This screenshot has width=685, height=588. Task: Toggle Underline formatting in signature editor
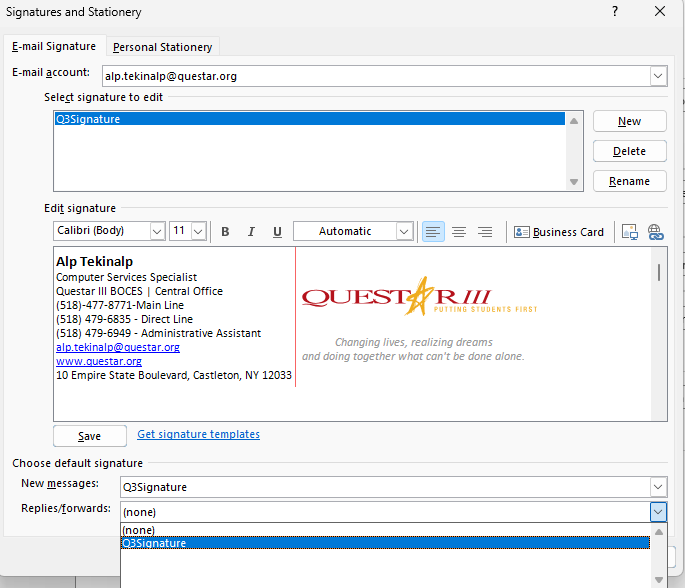(x=277, y=232)
